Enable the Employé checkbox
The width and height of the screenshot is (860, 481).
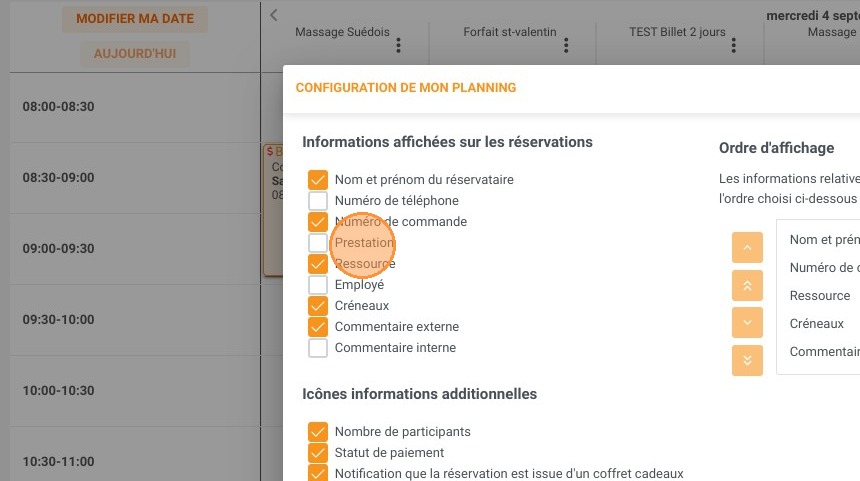(318, 285)
